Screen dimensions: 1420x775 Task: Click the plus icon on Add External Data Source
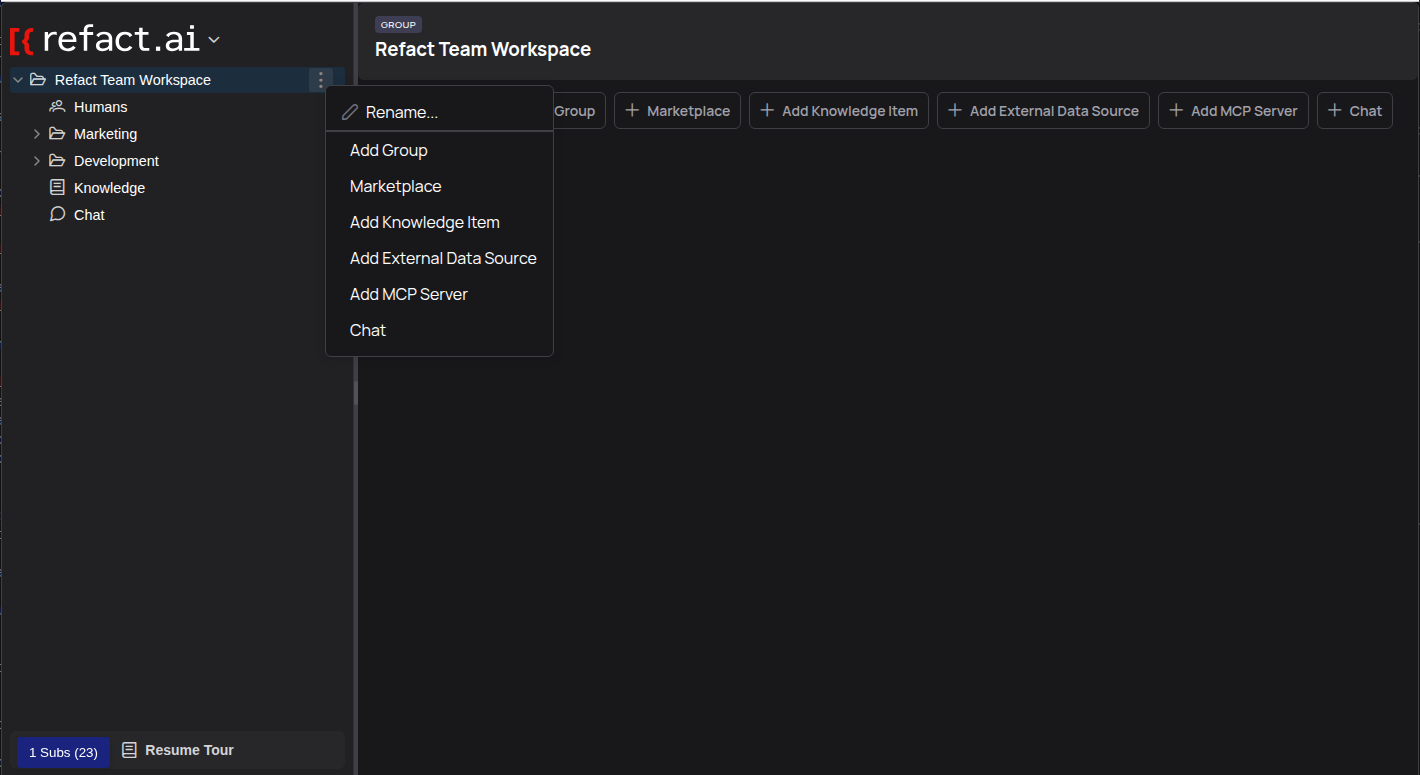[x=953, y=110]
